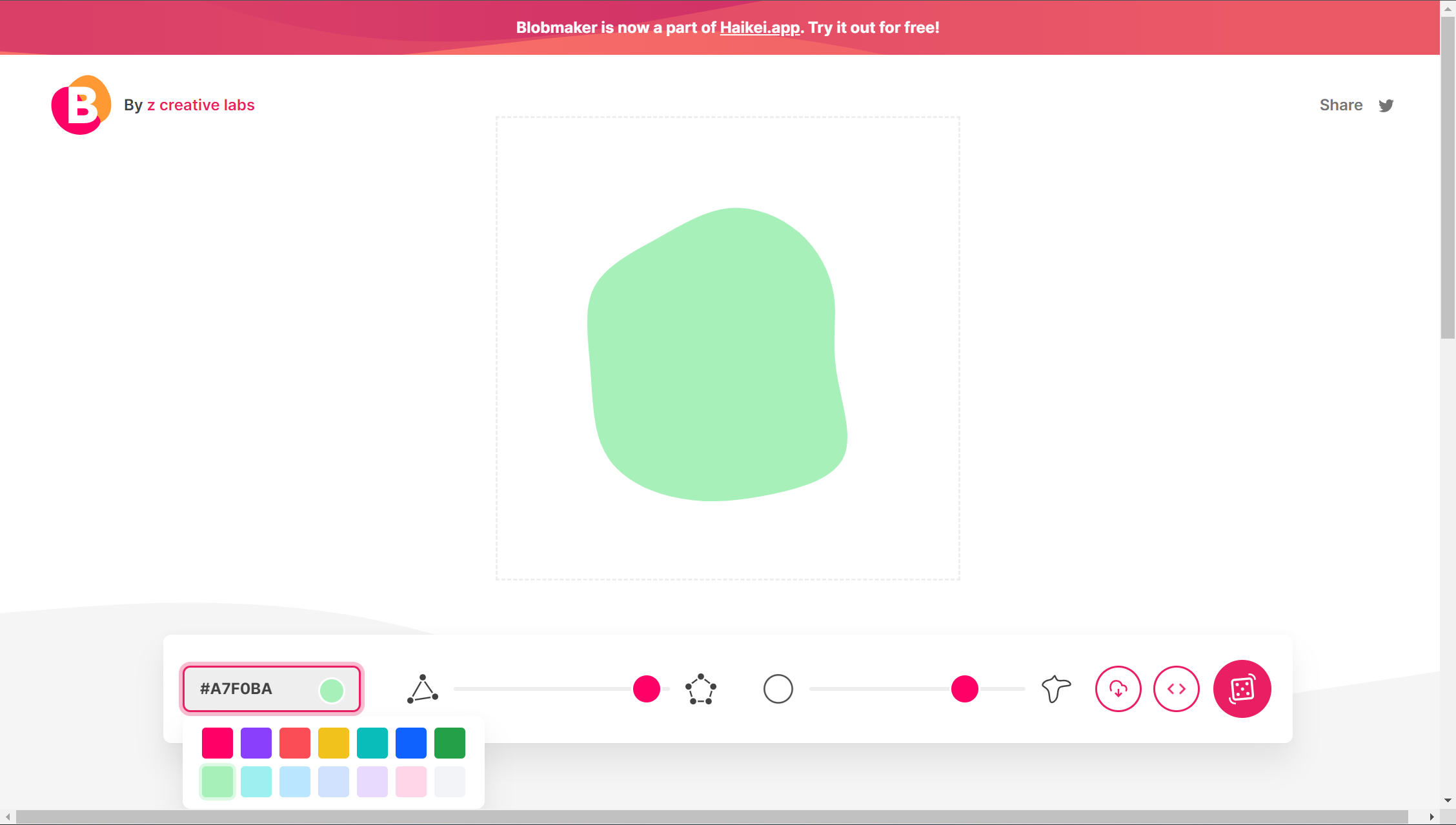Open the SVG code view with the code icon

tap(1177, 688)
